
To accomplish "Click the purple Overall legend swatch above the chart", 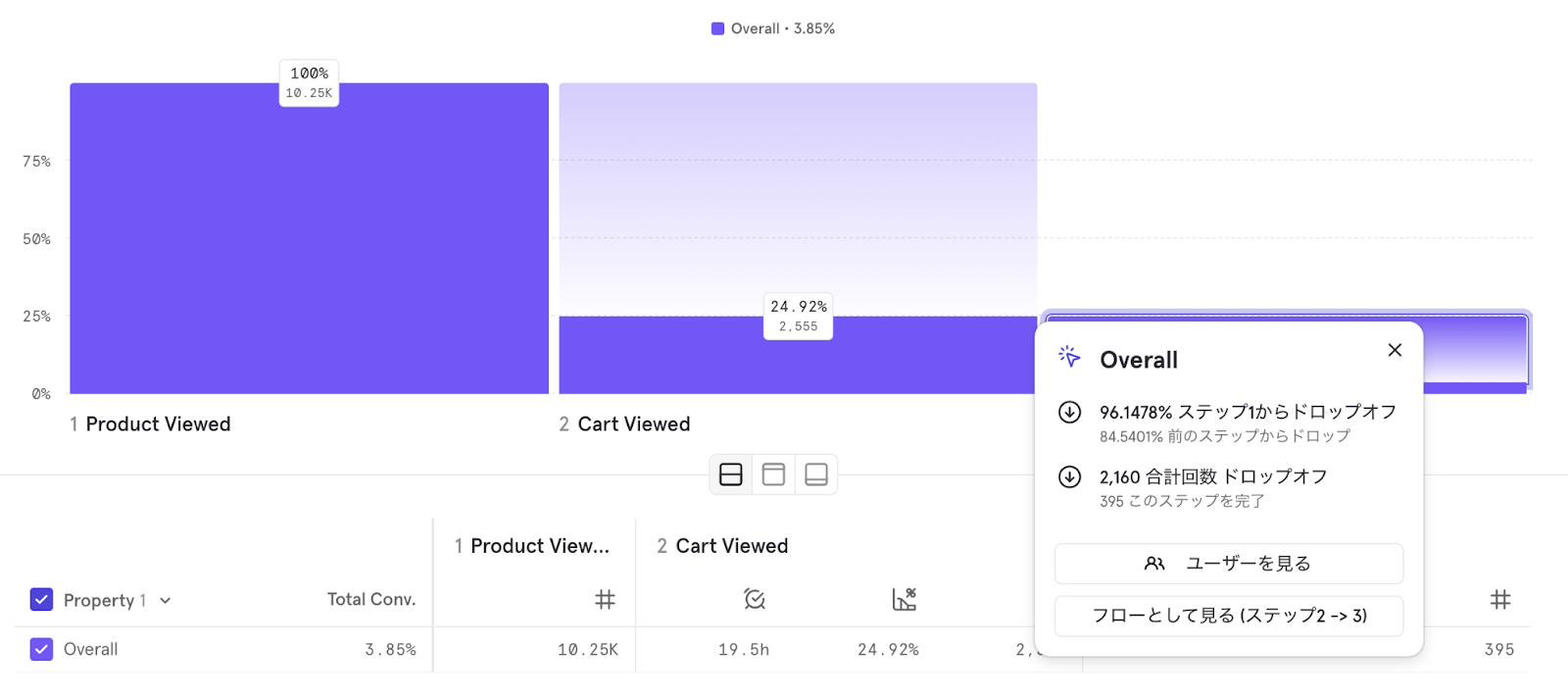I will (717, 28).
